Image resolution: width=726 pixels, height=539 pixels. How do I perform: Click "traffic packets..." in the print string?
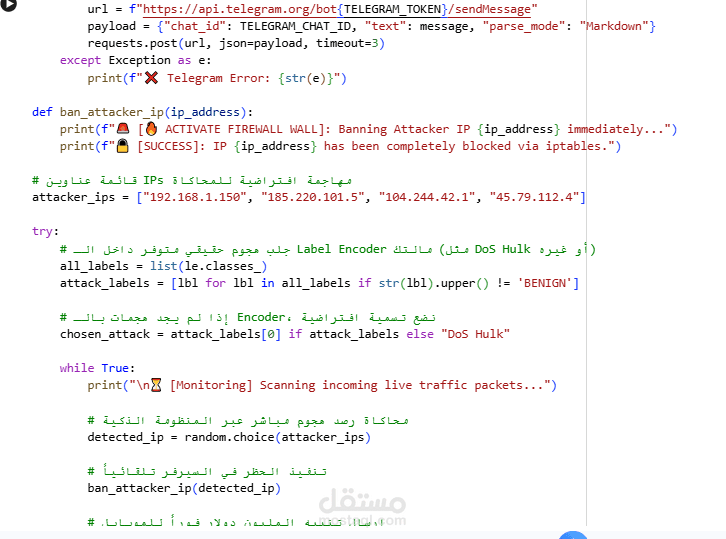pos(482,385)
